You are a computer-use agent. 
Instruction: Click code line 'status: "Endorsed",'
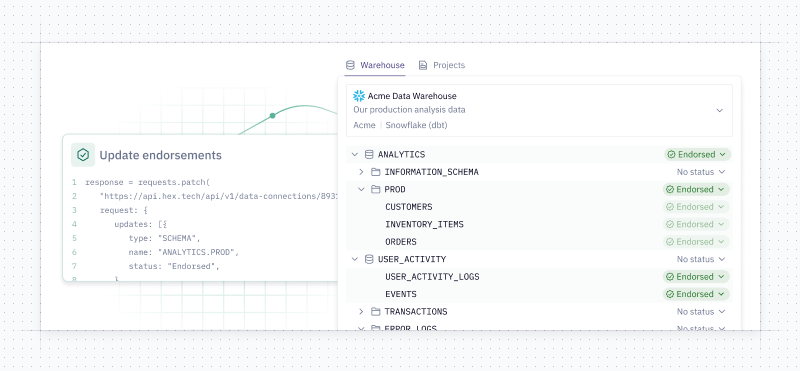point(174,266)
